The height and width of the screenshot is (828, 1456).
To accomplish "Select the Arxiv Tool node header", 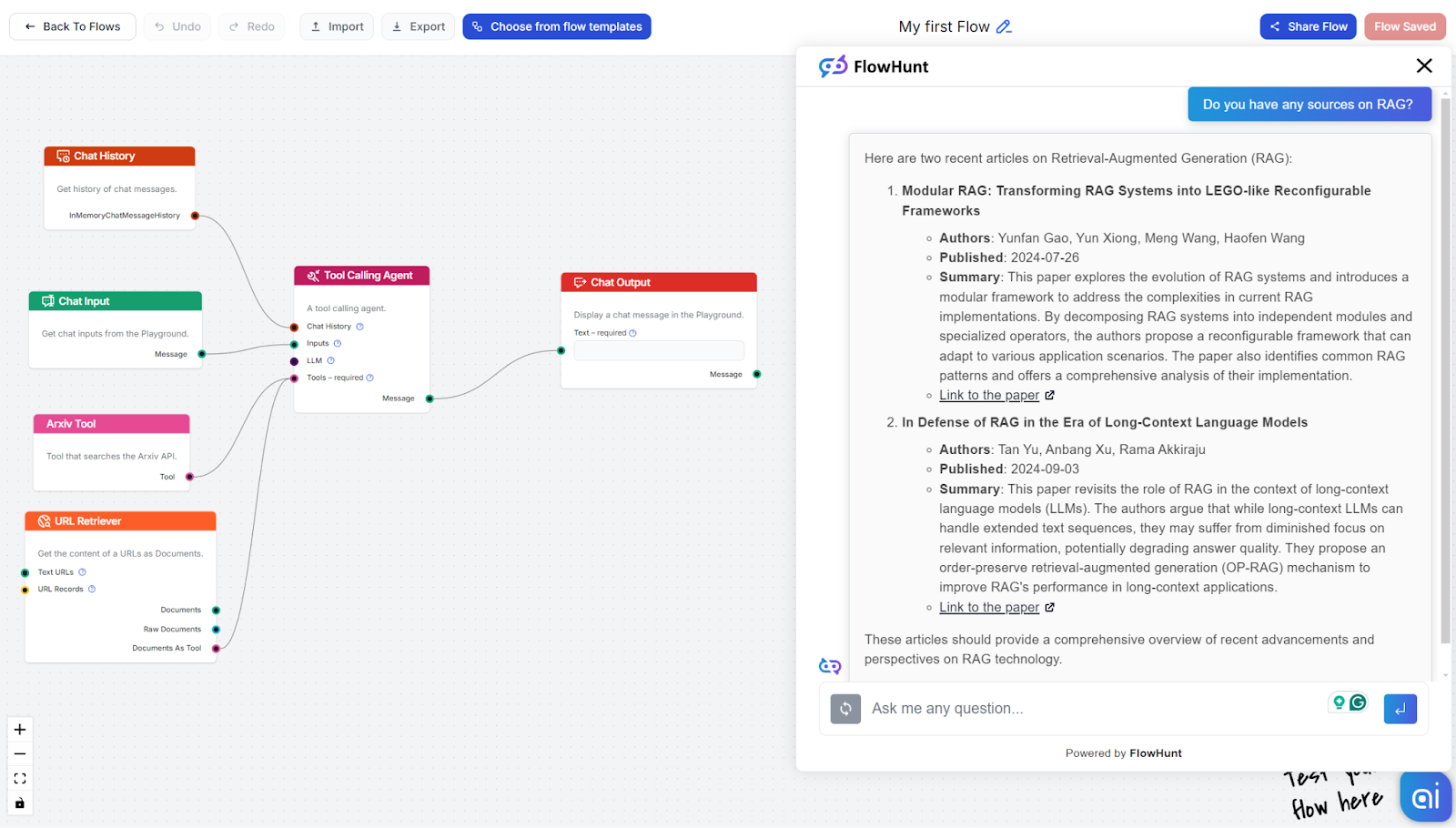I will (x=112, y=424).
